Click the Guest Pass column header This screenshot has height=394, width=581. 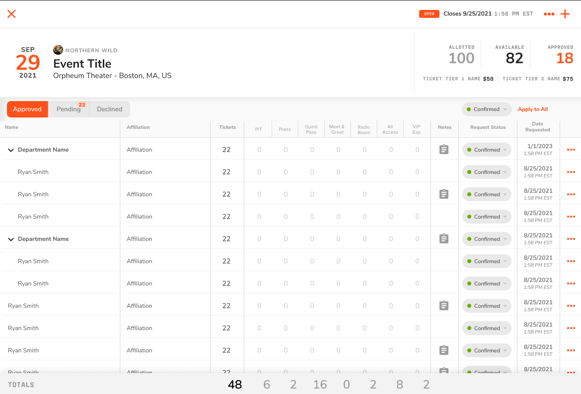coord(311,129)
